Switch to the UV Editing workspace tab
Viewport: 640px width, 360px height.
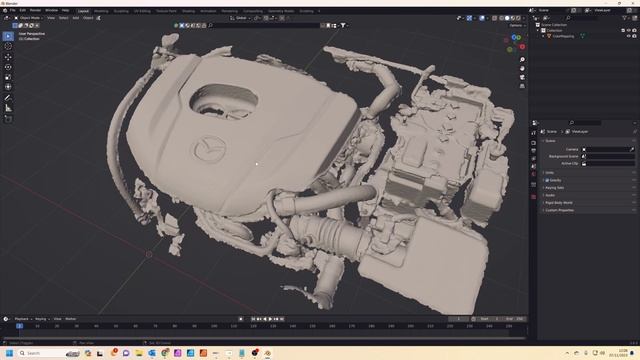[x=142, y=11]
